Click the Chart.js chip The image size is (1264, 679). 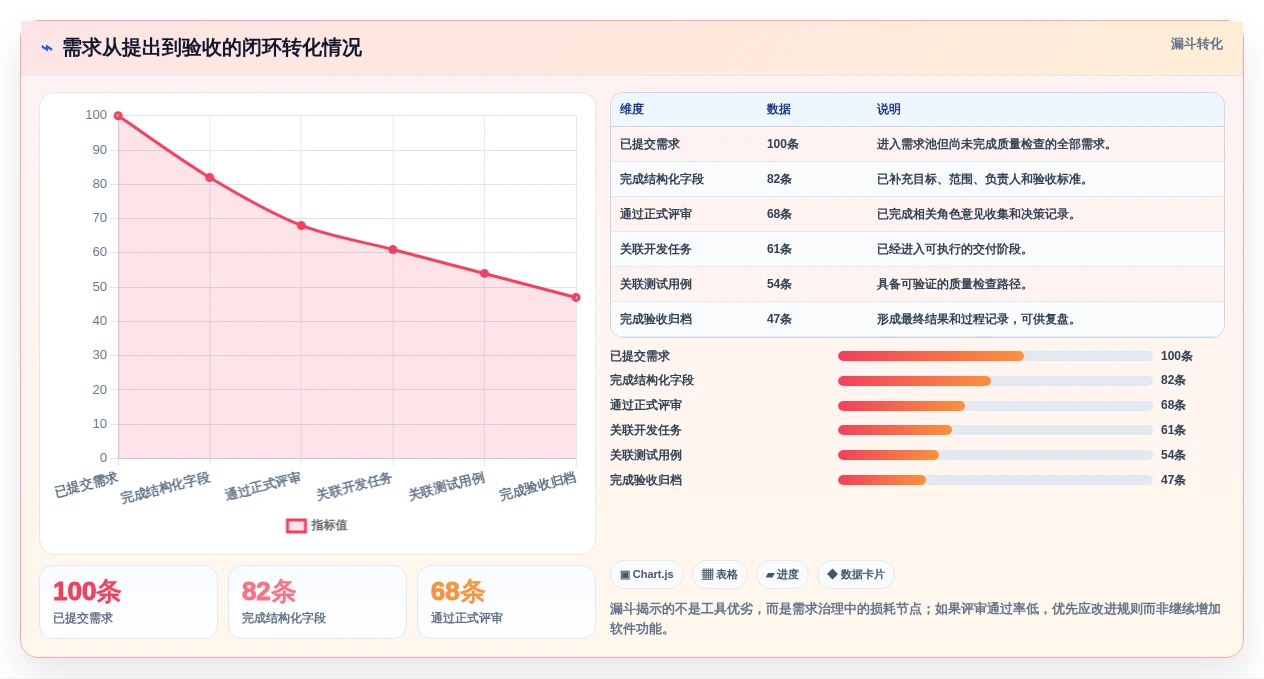647,575
